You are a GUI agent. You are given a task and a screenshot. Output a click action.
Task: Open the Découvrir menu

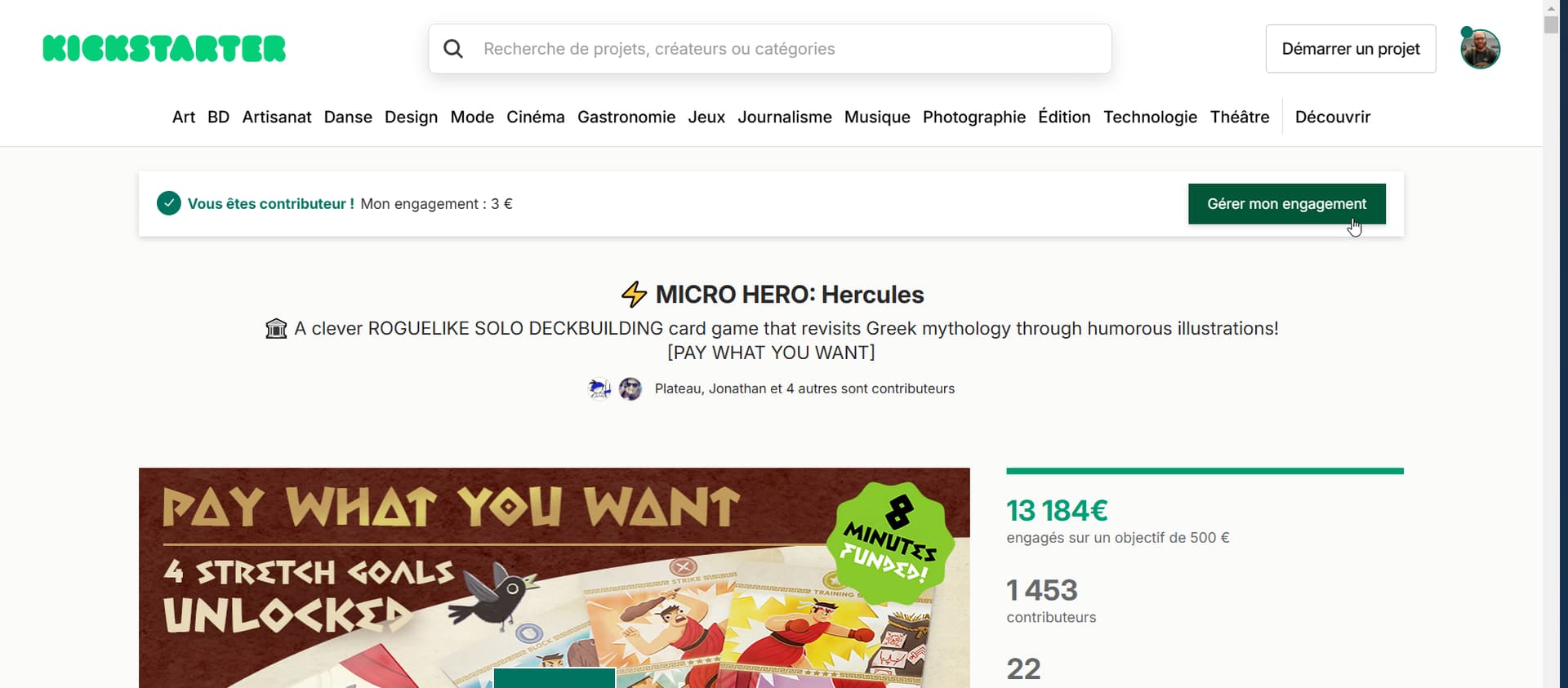pyautogui.click(x=1333, y=117)
